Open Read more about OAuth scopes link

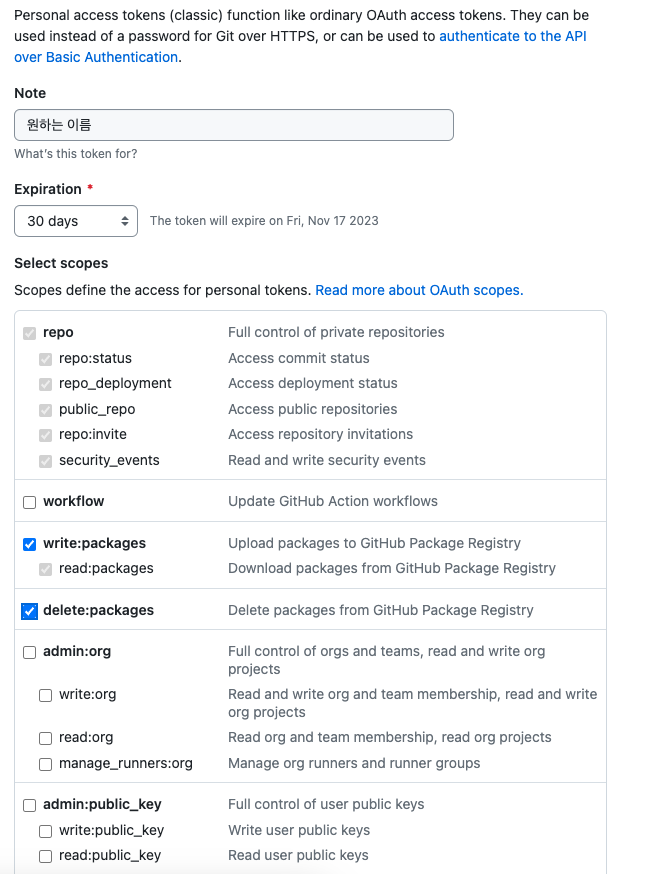419,290
